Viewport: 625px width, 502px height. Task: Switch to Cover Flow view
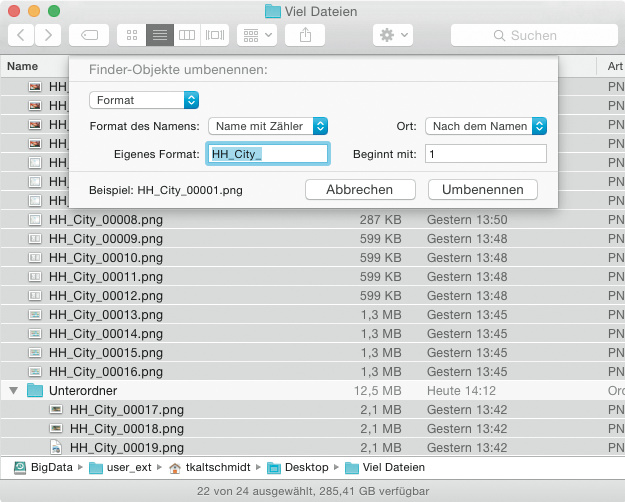coord(215,35)
